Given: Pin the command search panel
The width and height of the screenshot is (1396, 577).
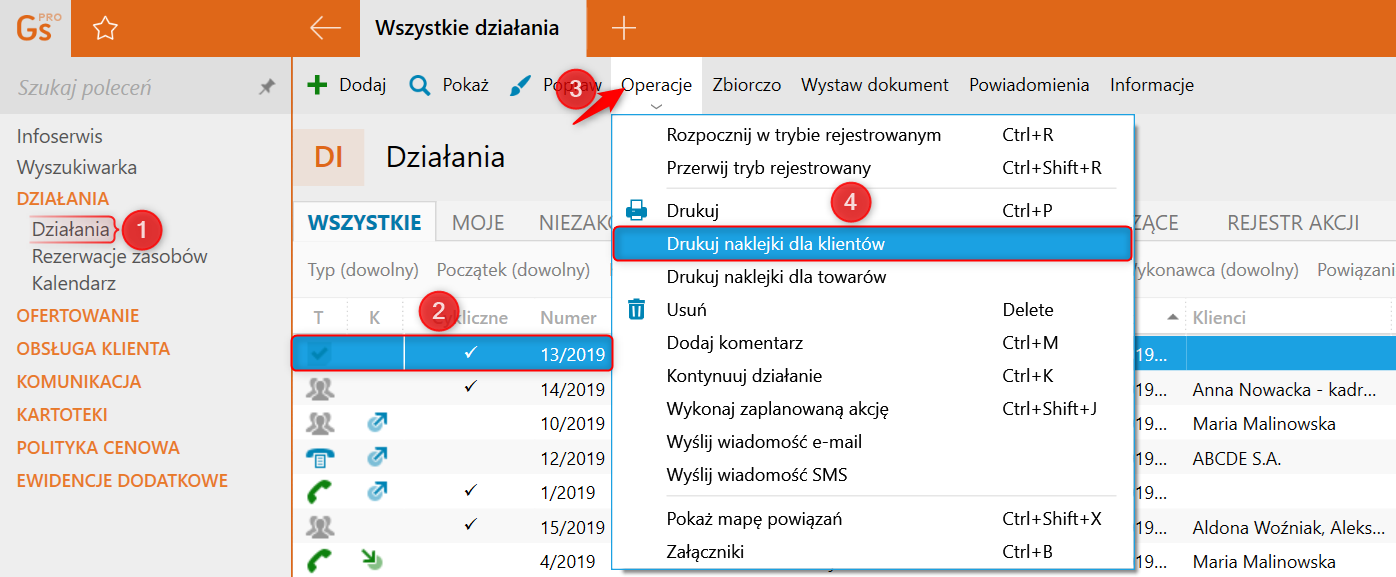Looking at the screenshot, I should 267,88.
